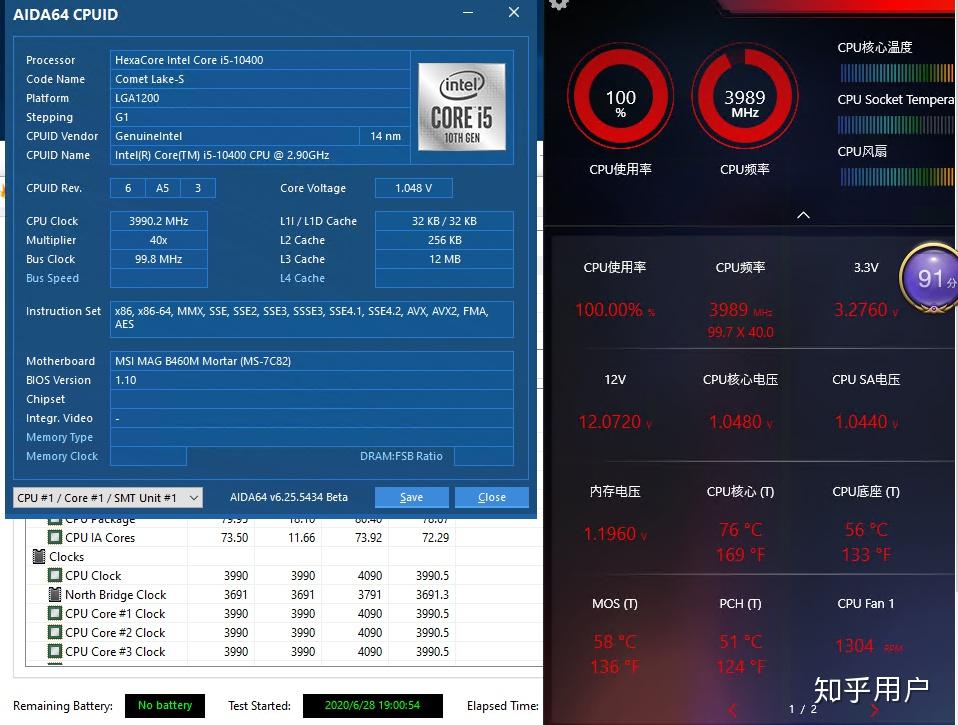This screenshot has height=725, width=958.
Task: Collapse the Clocks tree group
Action: pos(40,556)
